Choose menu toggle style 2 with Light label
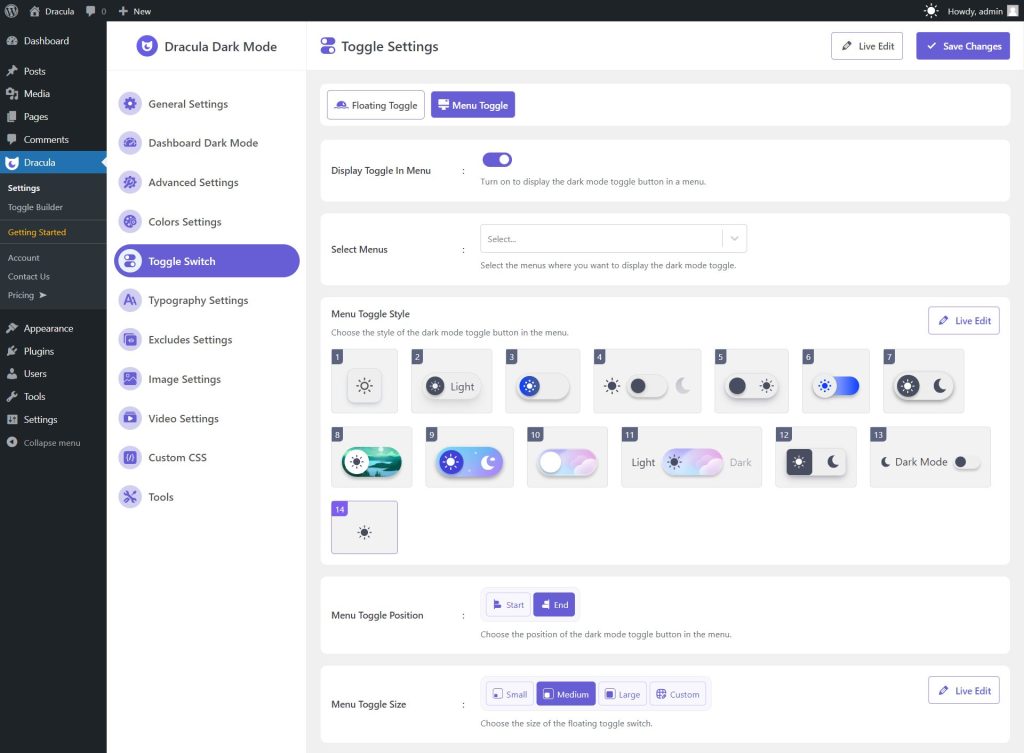The height and width of the screenshot is (753, 1024). 451,381
